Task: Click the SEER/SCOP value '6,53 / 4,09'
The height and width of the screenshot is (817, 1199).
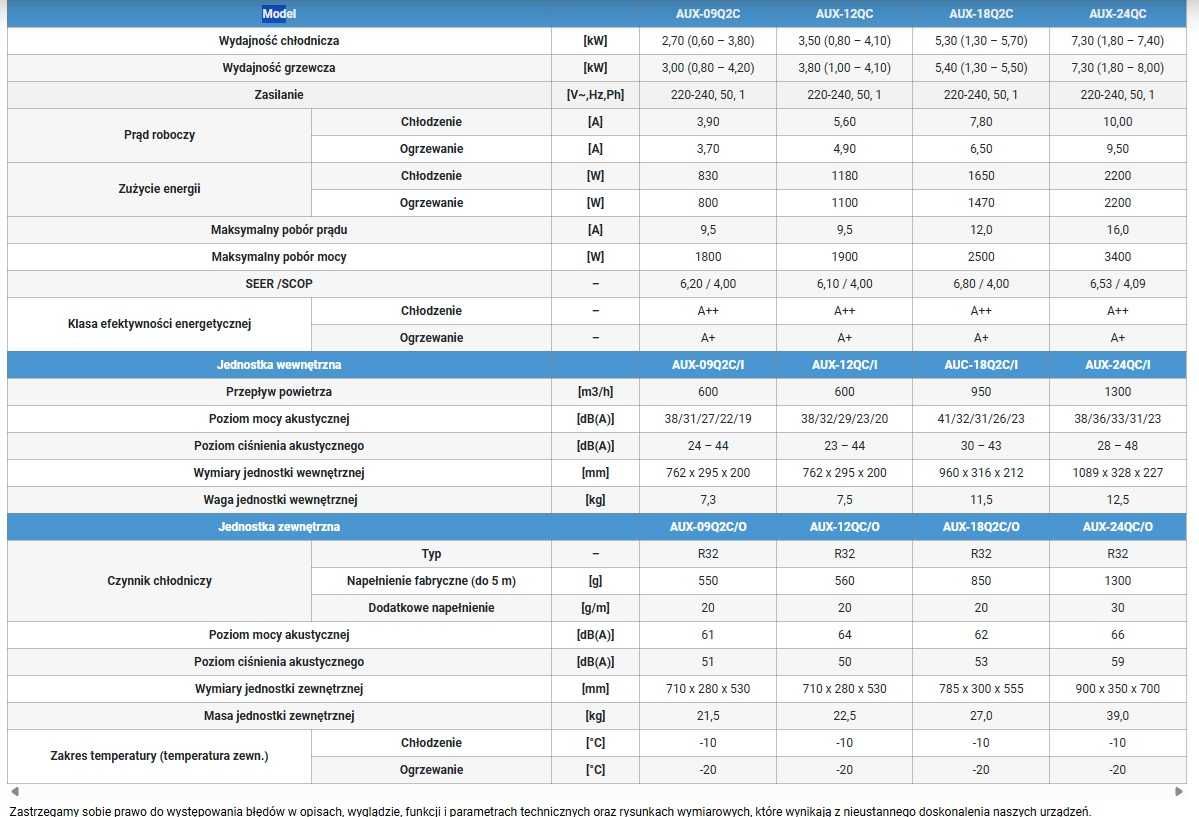Action: point(1118,284)
